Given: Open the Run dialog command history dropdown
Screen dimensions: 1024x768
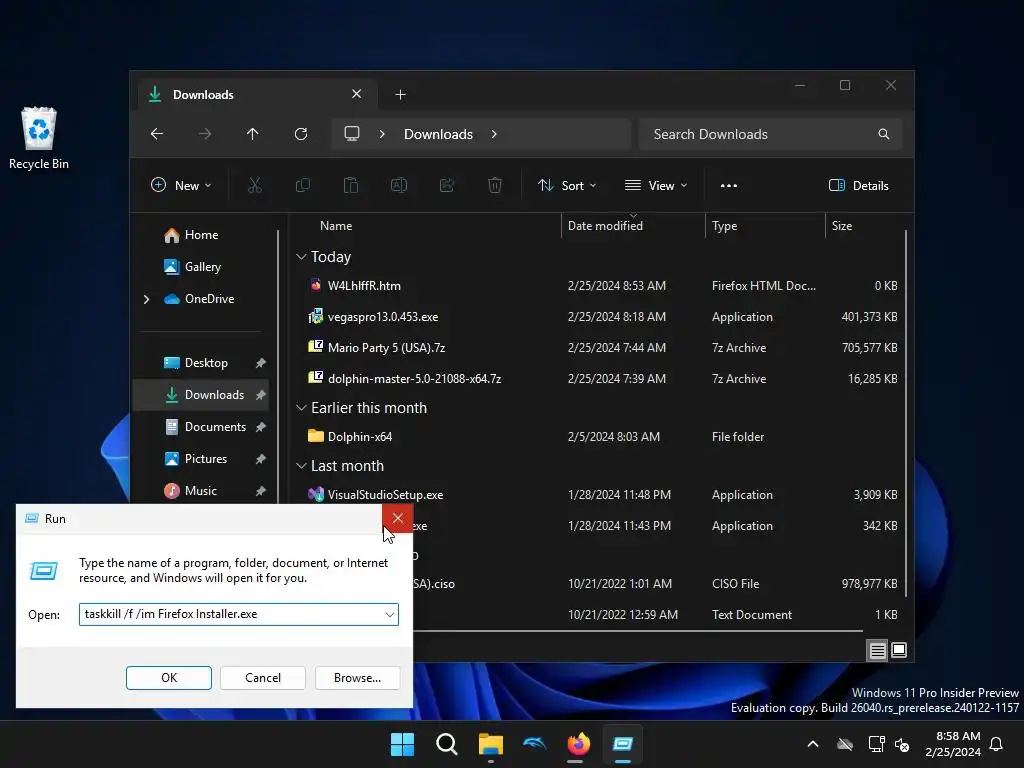Looking at the screenshot, I should click(389, 615).
